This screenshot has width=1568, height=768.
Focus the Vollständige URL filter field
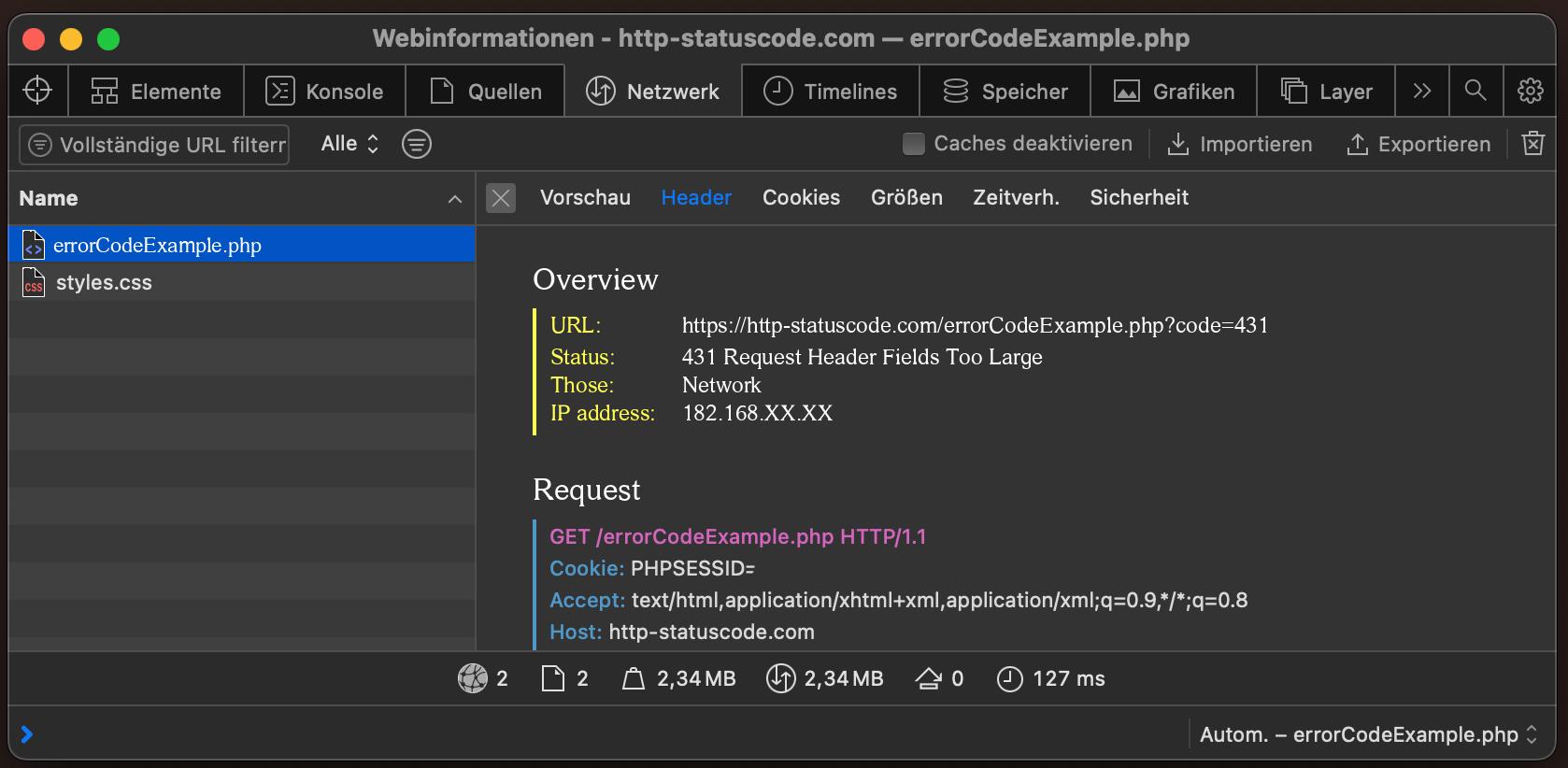tap(154, 145)
